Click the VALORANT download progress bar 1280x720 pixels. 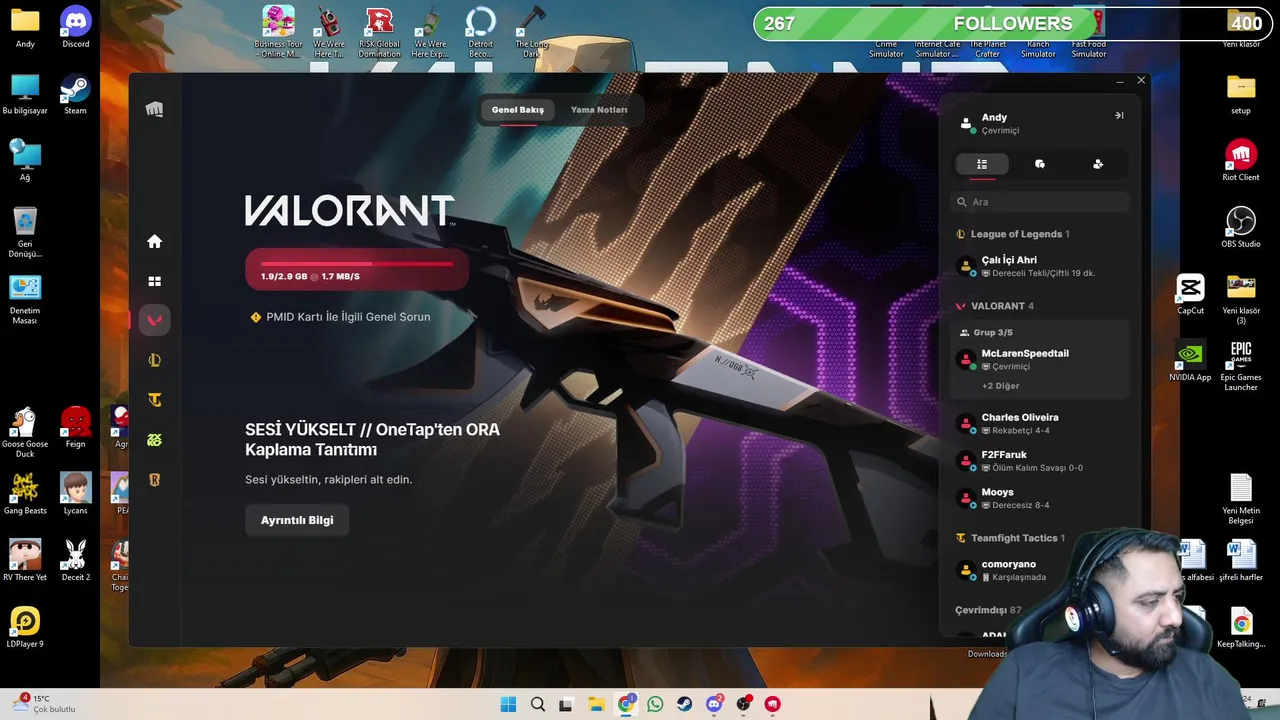click(x=356, y=269)
